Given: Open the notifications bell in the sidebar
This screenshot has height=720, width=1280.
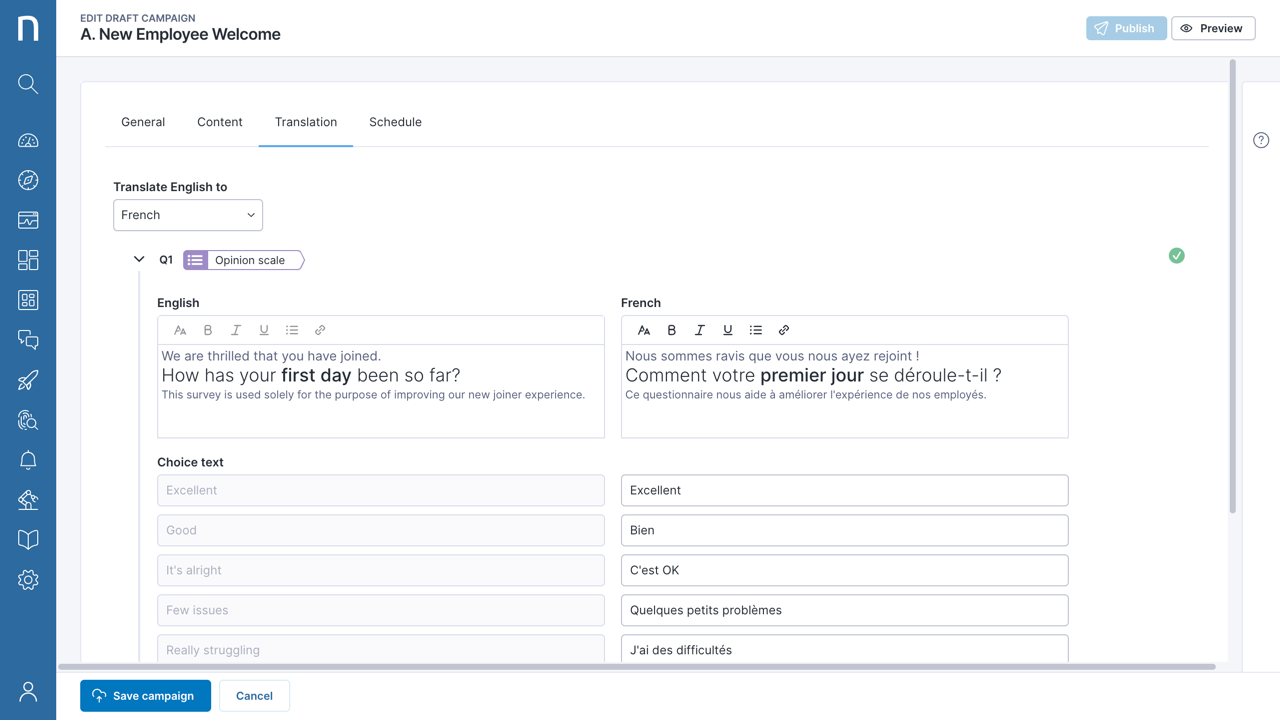Looking at the screenshot, I should [x=27, y=460].
